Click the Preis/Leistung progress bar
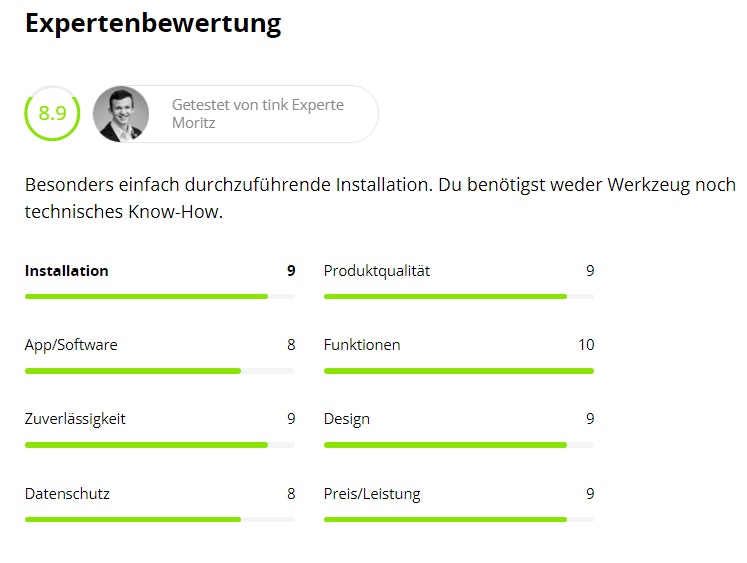 tap(445, 519)
